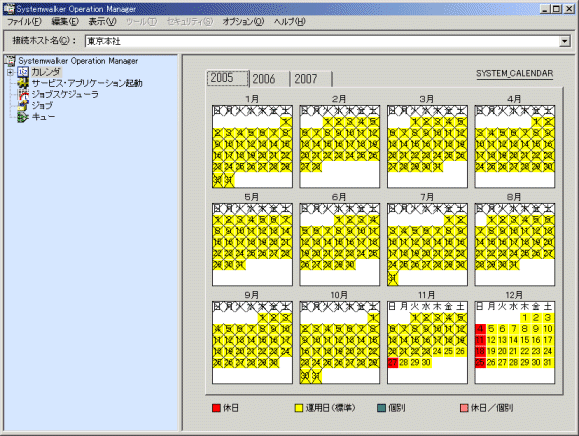Switch to the 2007 year tab
This screenshot has height=436, width=579.
click(x=311, y=79)
